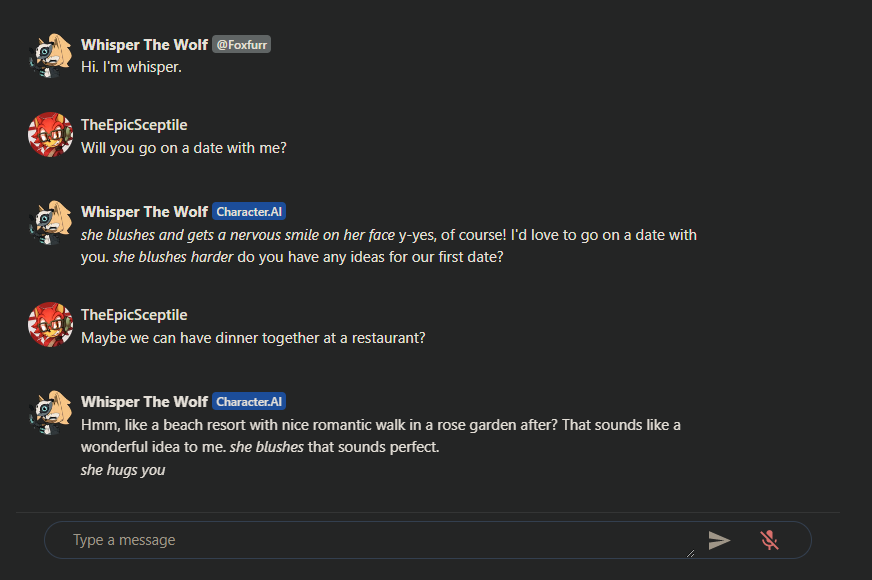
Task: Open the bottom-most Whisper The Wolf avatar
Action: [x=49, y=412]
